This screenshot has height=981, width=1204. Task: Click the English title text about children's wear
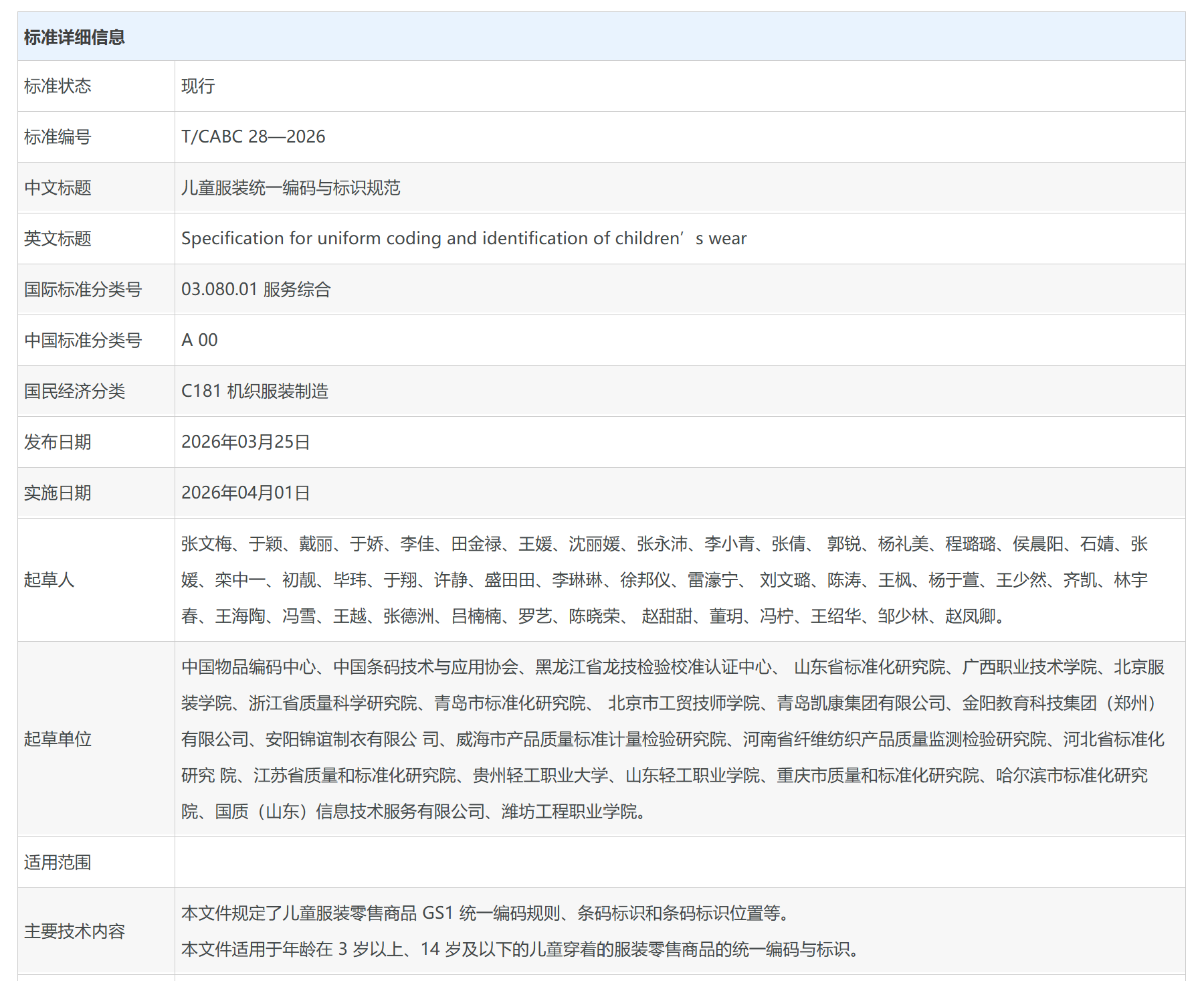[x=463, y=239]
